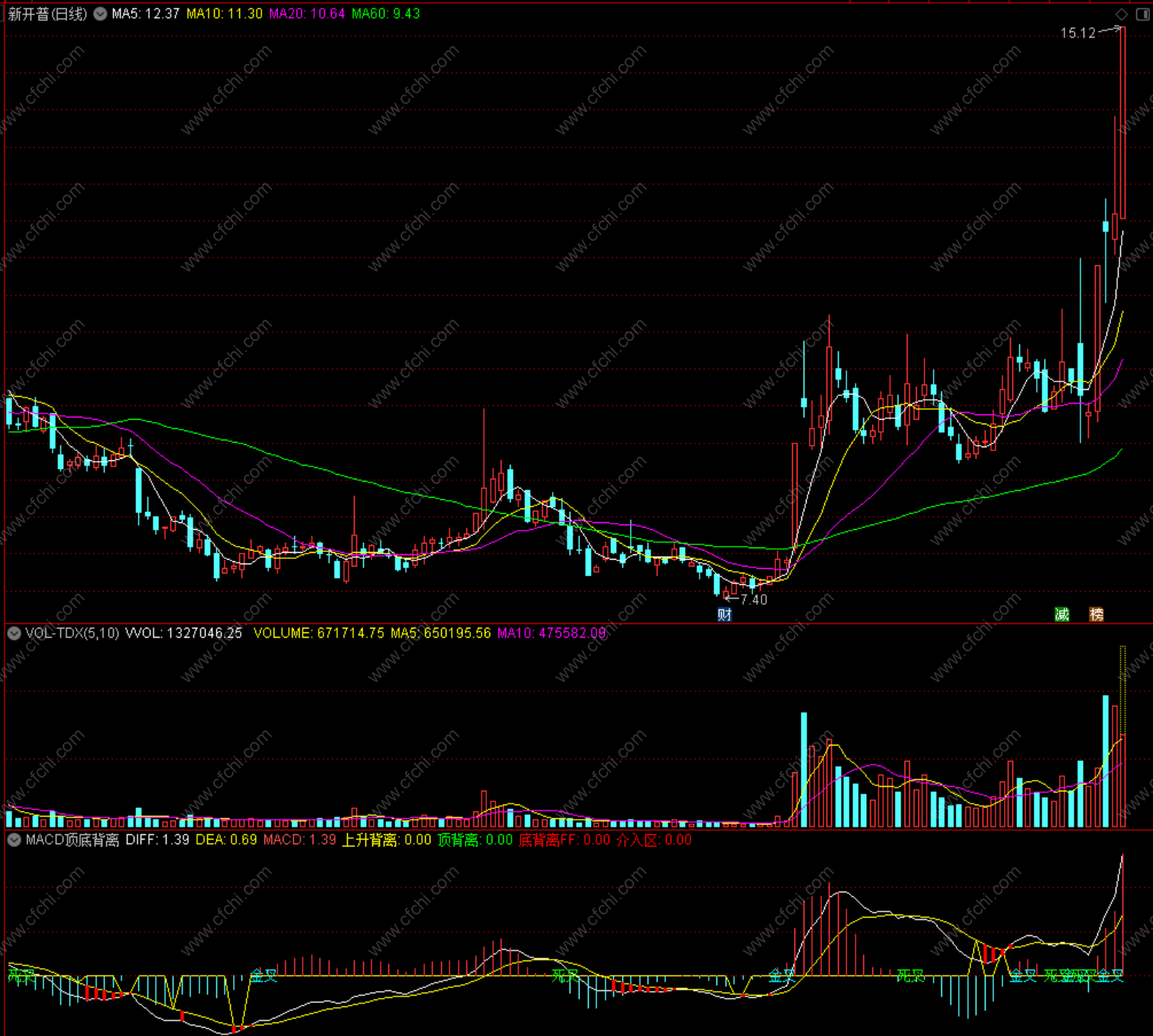Click the volume MA5: 650195.56 label
This screenshot has height=1036, width=1153.
click(440, 633)
